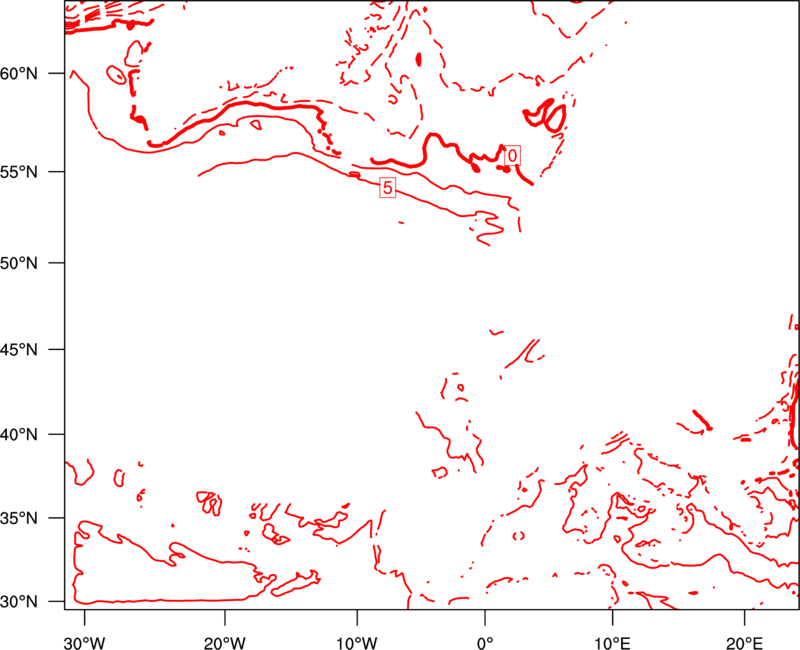Screen dimensions: 800x650
Task: Click the 20°E longitude axis label
Action: pyautogui.click(x=744, y=642)
